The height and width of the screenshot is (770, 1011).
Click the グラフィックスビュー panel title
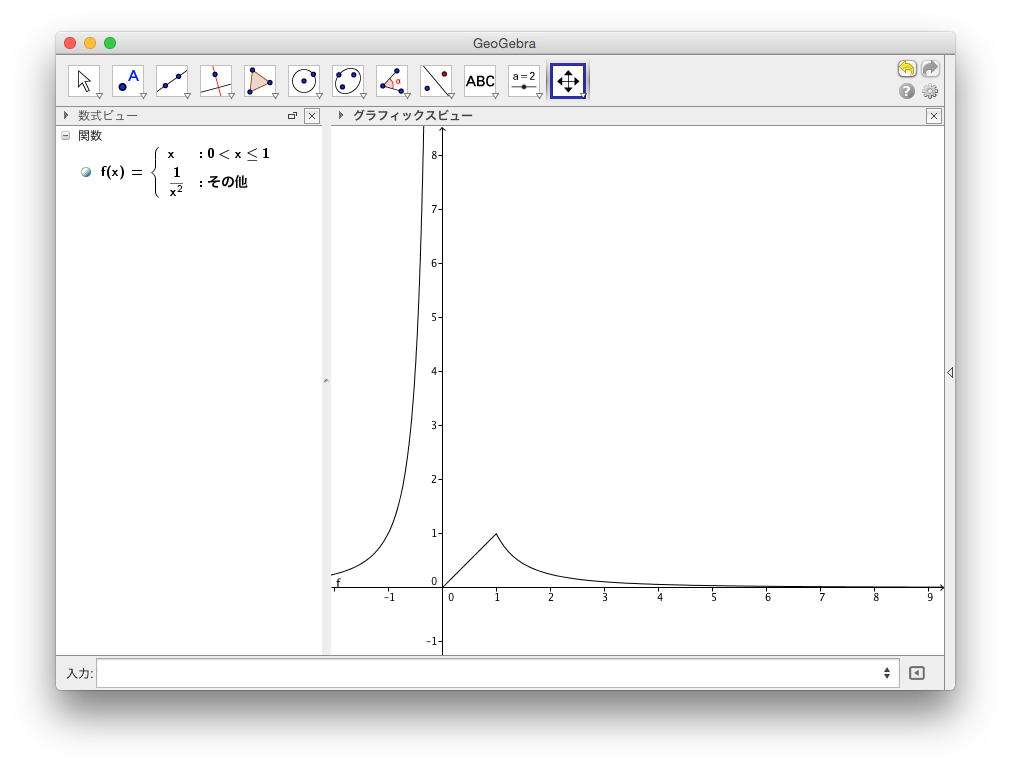(413, 115)
